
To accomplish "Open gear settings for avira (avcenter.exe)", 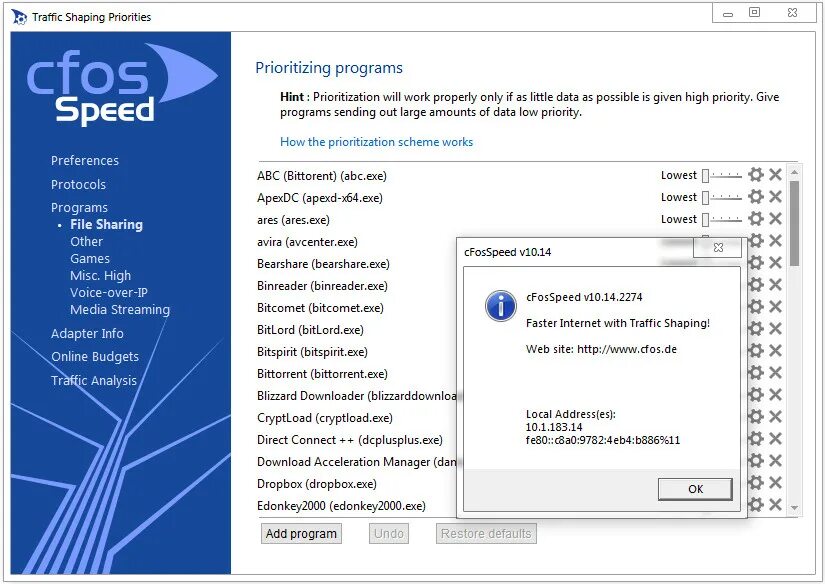I will [756, 241].
